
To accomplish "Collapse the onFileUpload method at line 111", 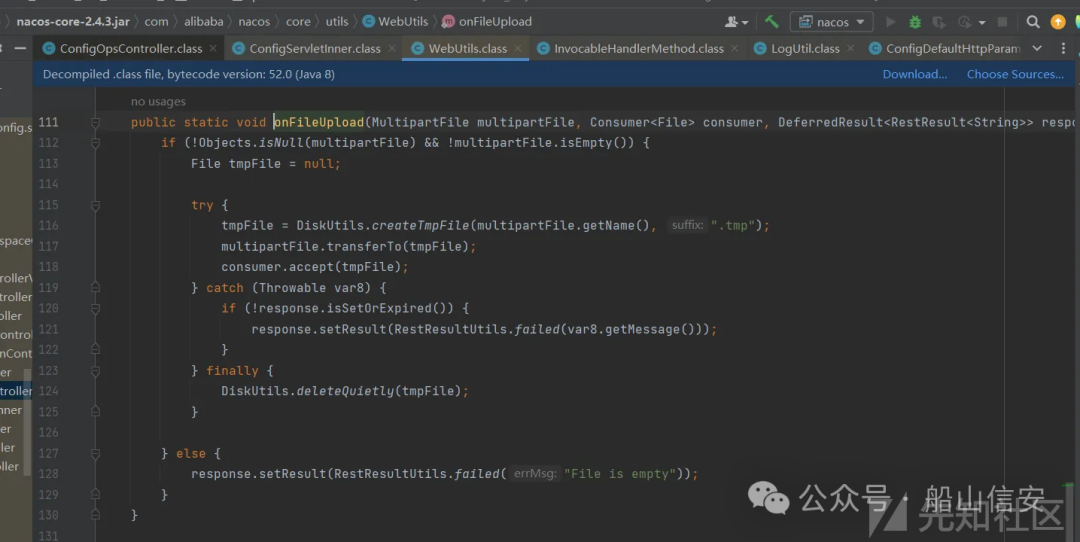I will tap(96, 123).
